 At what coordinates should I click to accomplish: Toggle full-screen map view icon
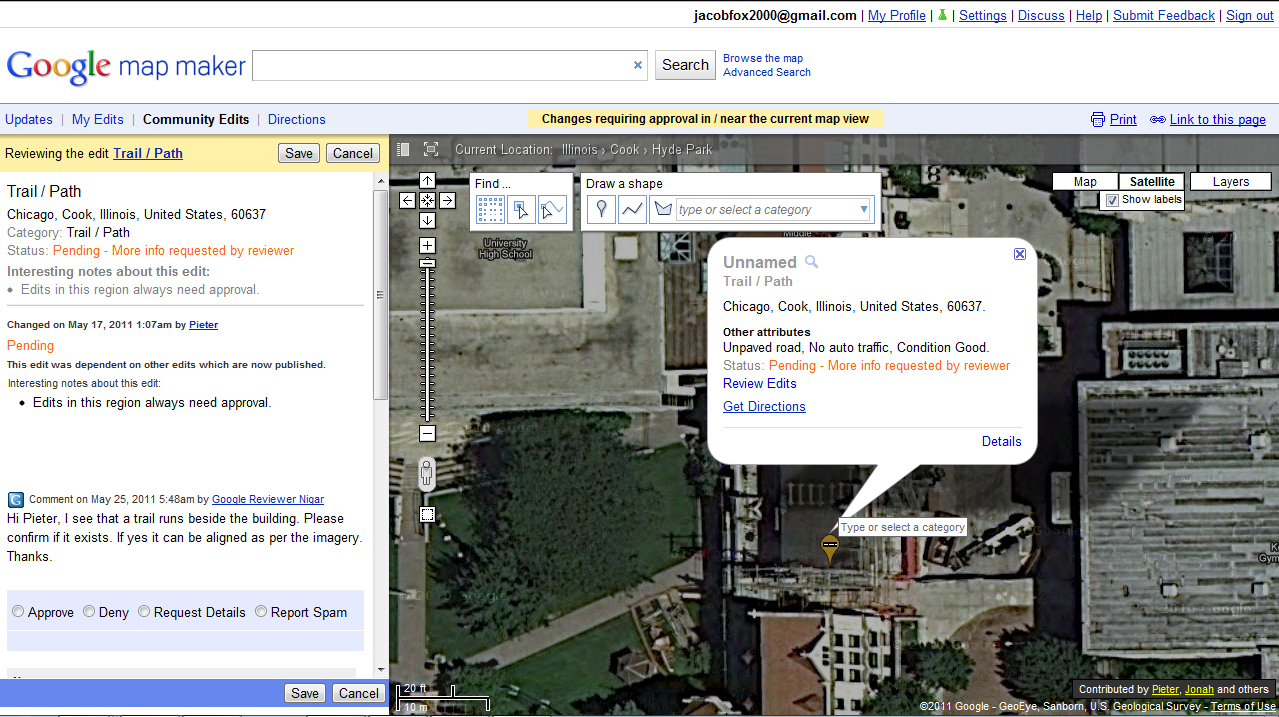(x=431, y=150)
